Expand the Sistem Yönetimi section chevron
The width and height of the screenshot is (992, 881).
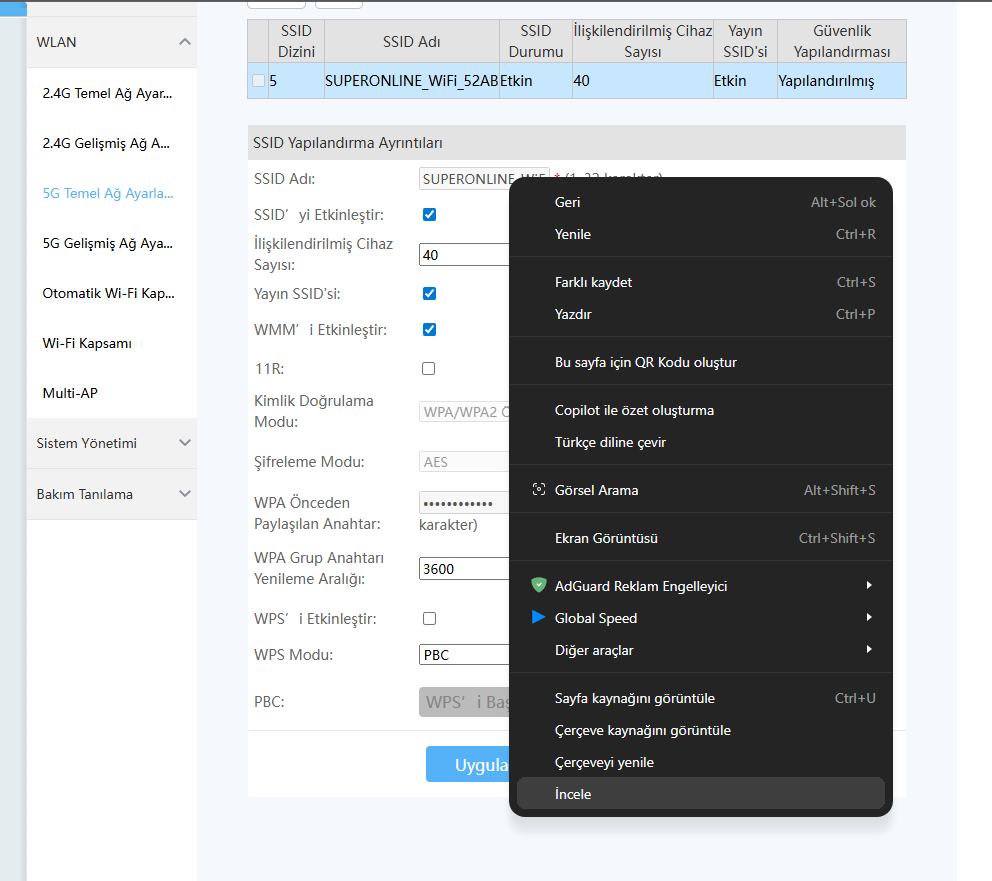tap(185, 443)
